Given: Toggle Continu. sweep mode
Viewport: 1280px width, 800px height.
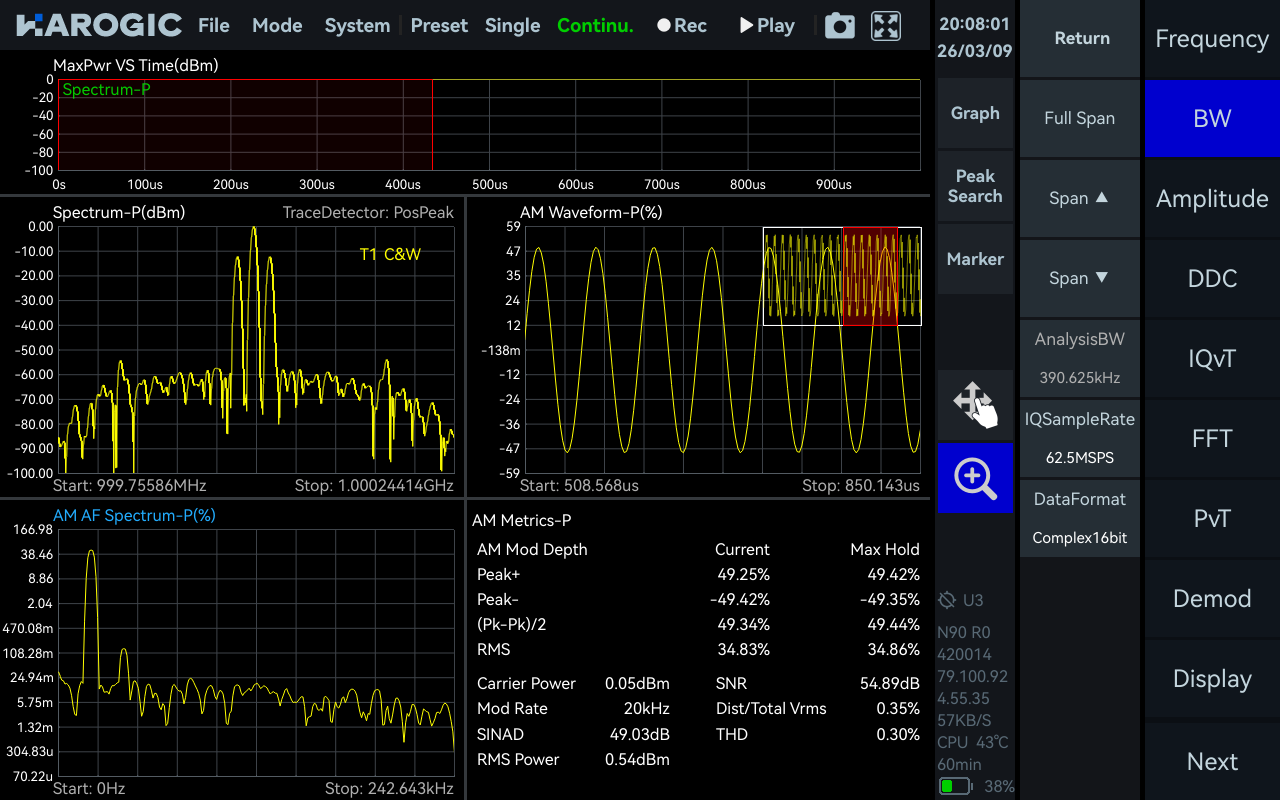Looking at the screenshot, I should coord(595,26).
